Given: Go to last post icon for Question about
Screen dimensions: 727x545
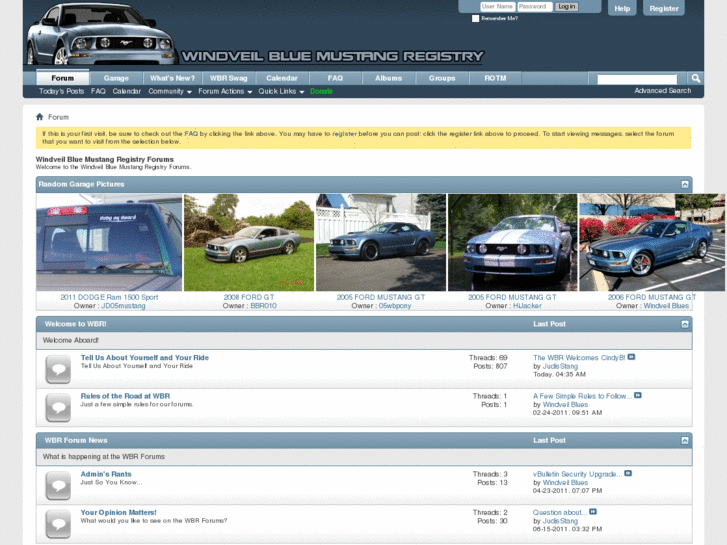Looking at the screenshot, I should click(593, 512).
